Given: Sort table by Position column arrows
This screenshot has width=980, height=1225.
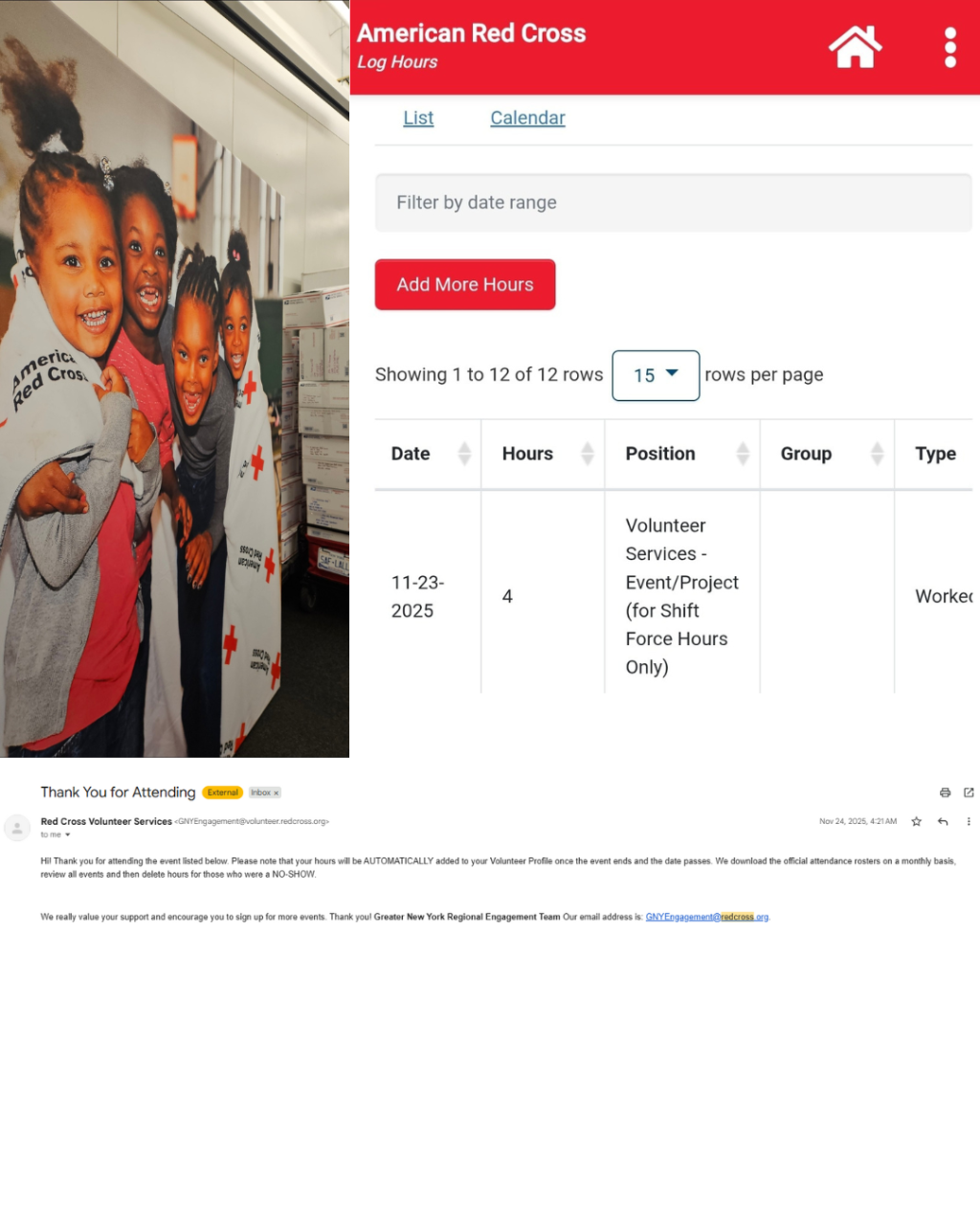Looking at the screenshot, I should point(743,454).
